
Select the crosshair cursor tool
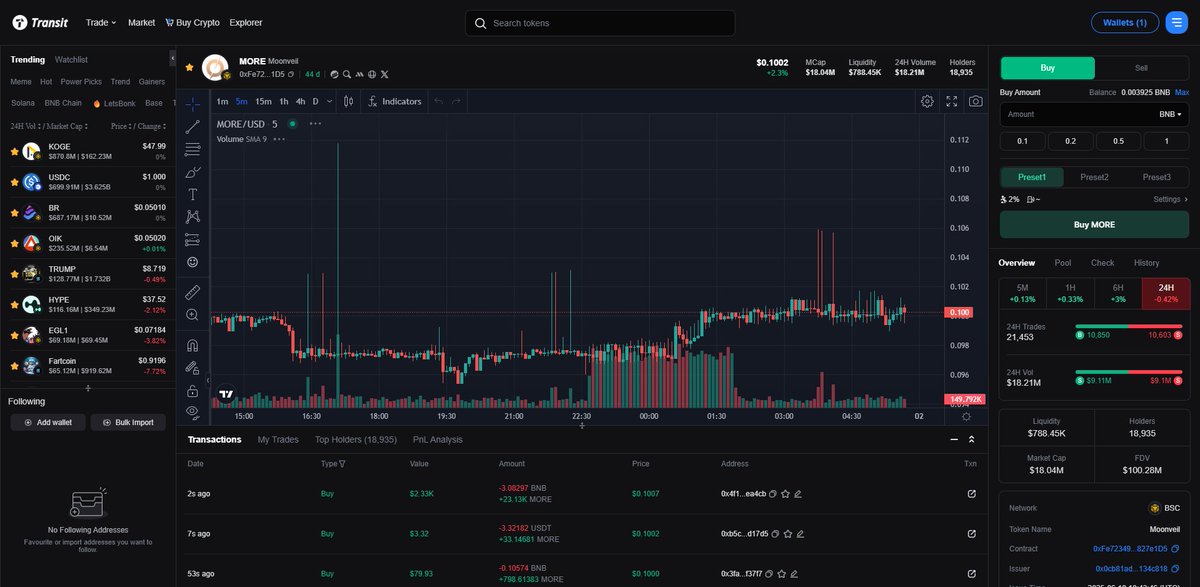(193, 103)
